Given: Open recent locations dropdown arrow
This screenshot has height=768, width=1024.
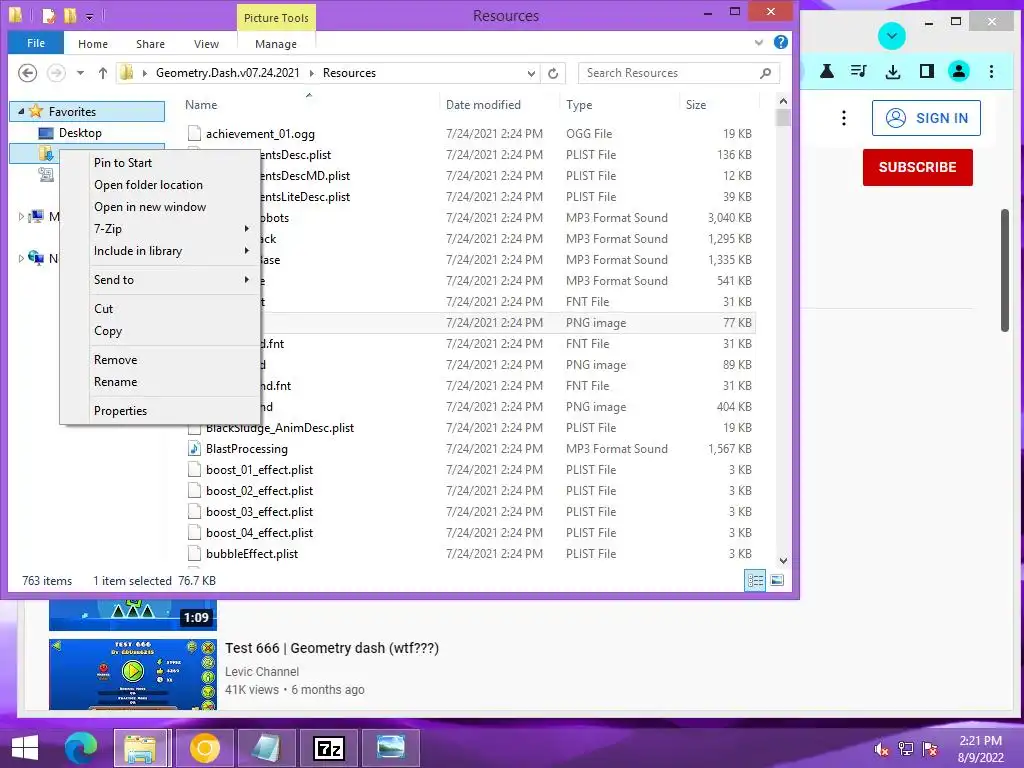Looking at the screenshot, I should [x=80, y=73].
